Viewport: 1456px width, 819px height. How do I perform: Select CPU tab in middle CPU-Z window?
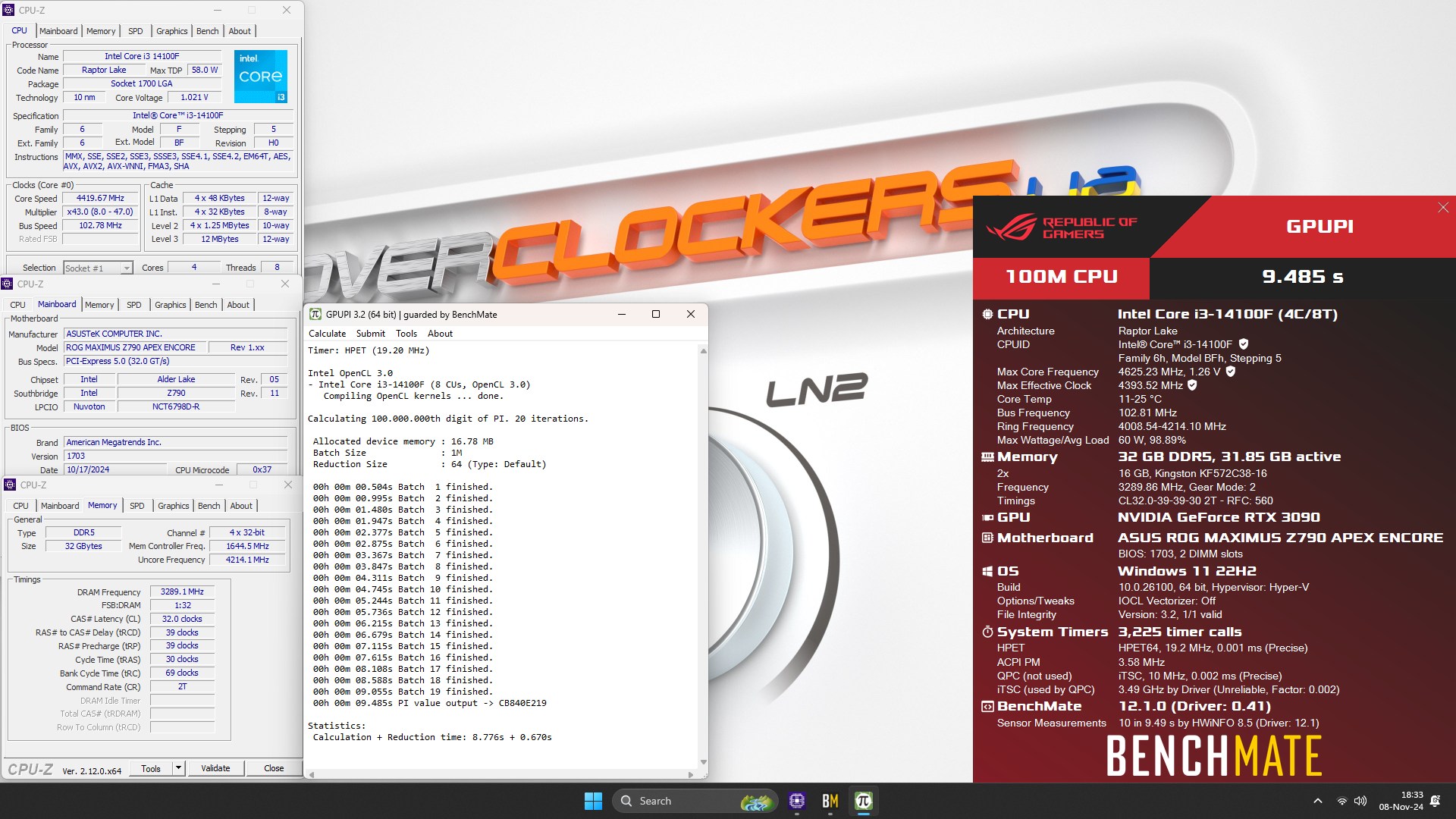pyautogui.click(x=17, y=305)
